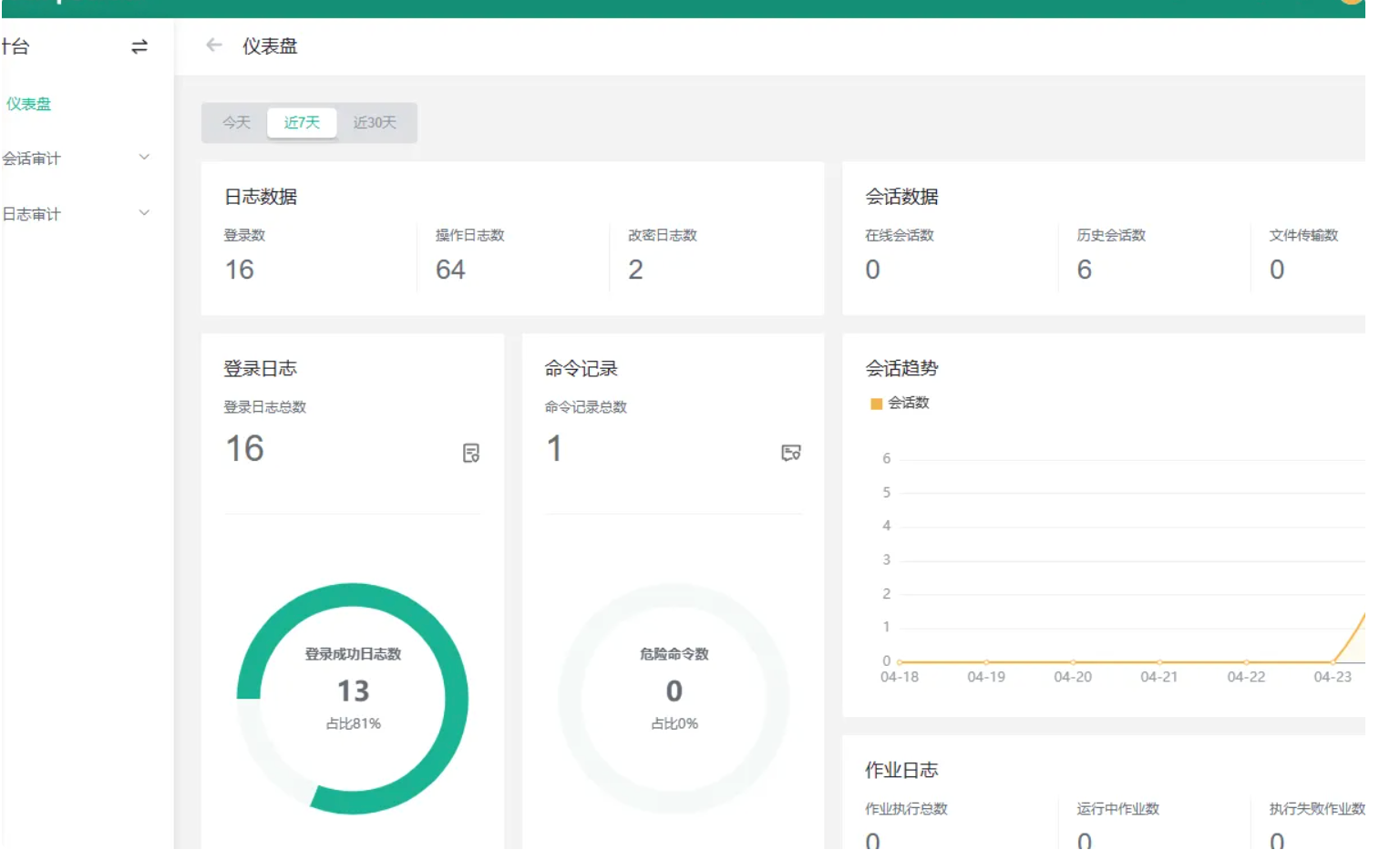Open the login log details icon
Image resolution: width=1400 pixels, height=860 pixels.
471,453
